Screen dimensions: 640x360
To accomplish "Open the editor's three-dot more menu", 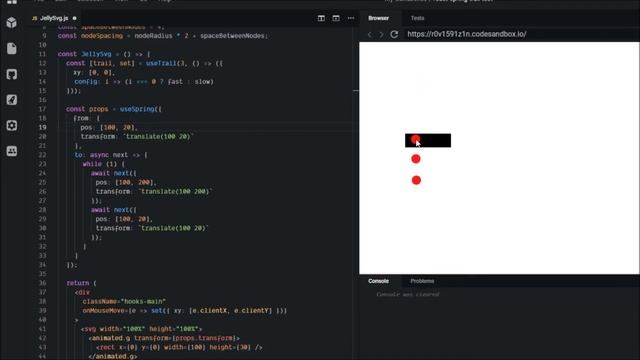I will point(351,18).
